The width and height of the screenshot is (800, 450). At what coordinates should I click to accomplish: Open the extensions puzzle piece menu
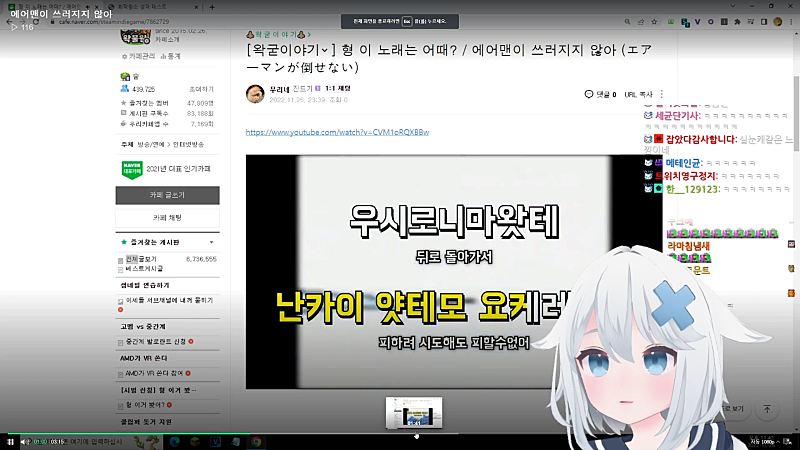coord(737,22)
